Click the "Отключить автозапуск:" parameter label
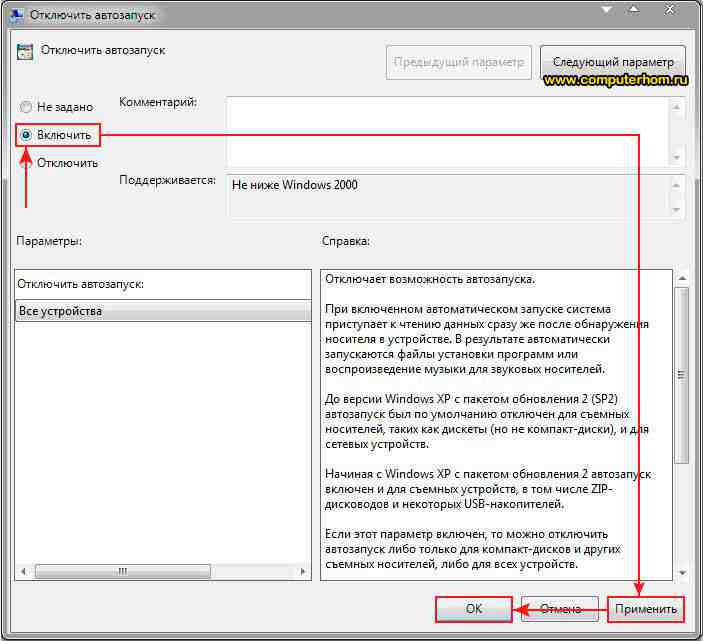Screen dimensions: 703x641 coord(81,284)
